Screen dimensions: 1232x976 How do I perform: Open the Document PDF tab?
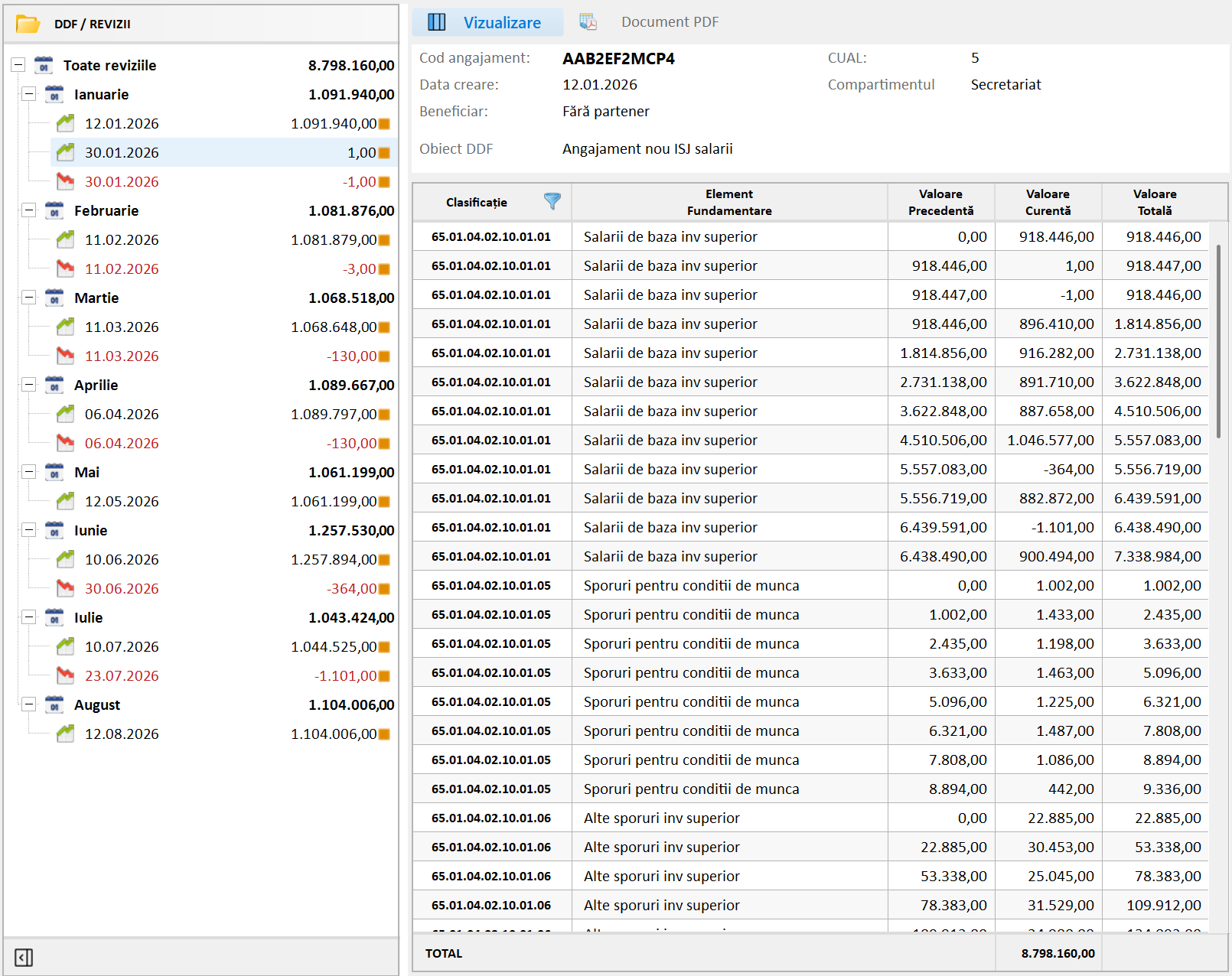coord(649,22)
